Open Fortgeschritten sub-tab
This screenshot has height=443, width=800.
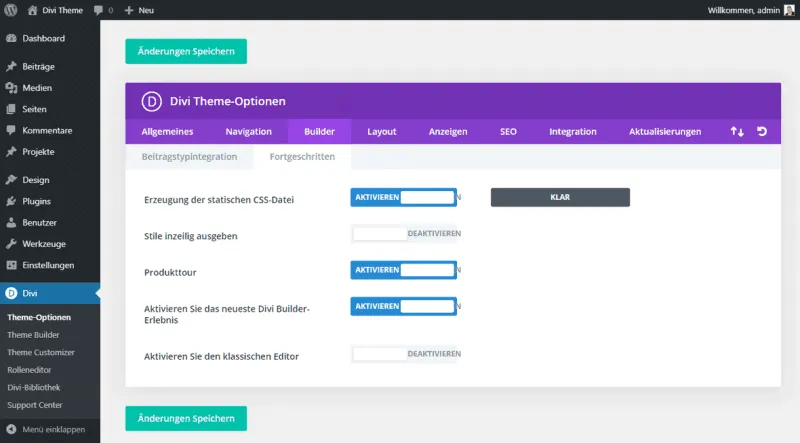(x=302, y=157)
